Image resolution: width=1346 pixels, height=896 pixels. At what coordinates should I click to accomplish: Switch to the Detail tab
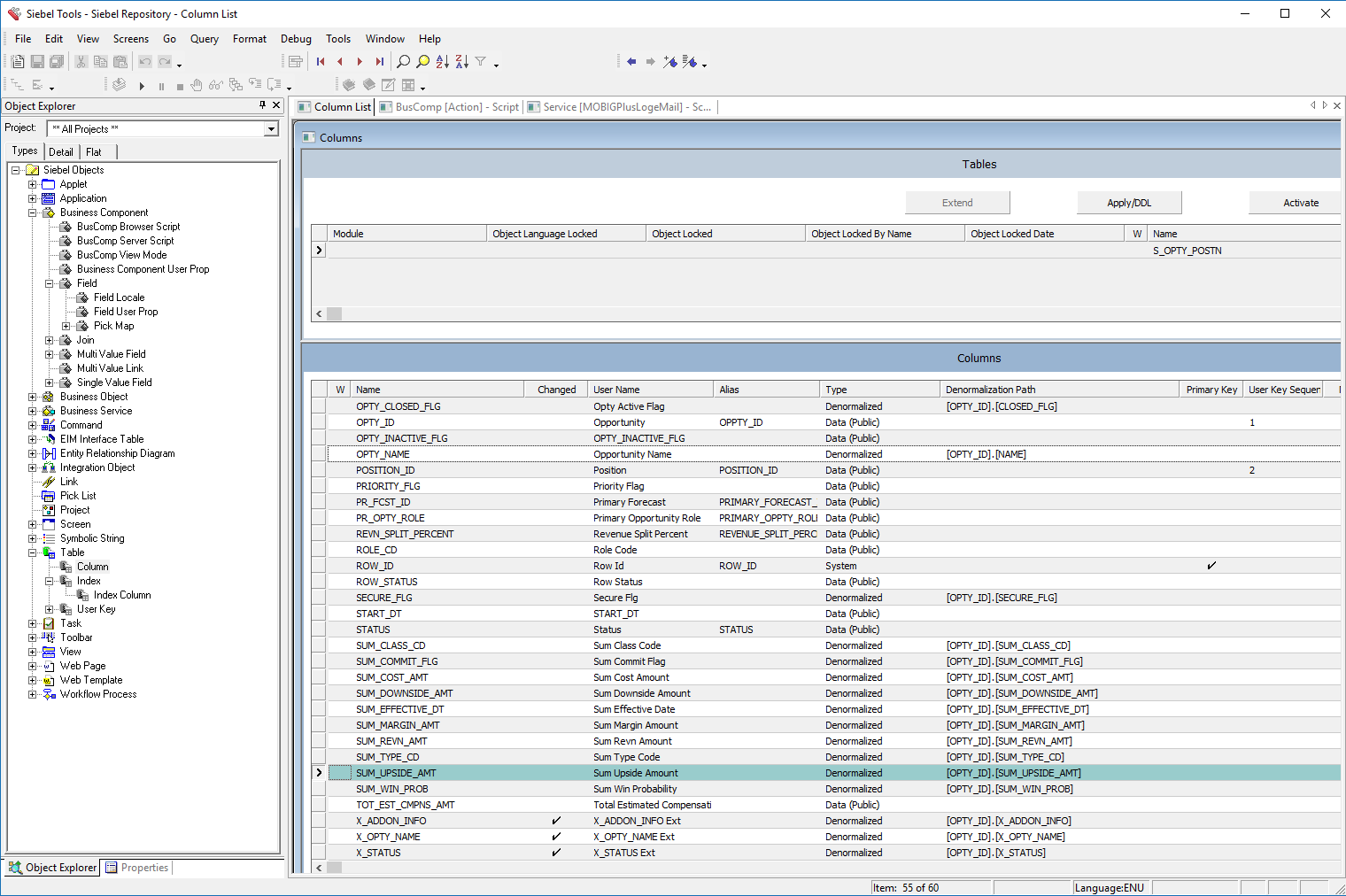tap(61, 152)
